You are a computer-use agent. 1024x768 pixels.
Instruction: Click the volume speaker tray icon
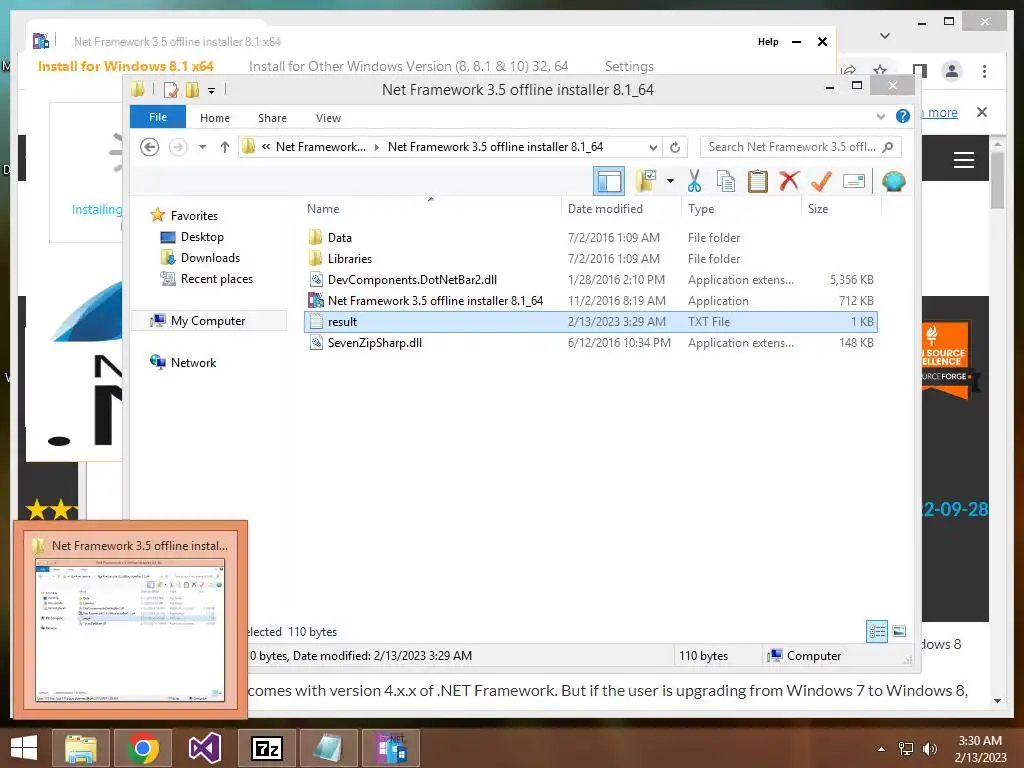tap(930, 749)
